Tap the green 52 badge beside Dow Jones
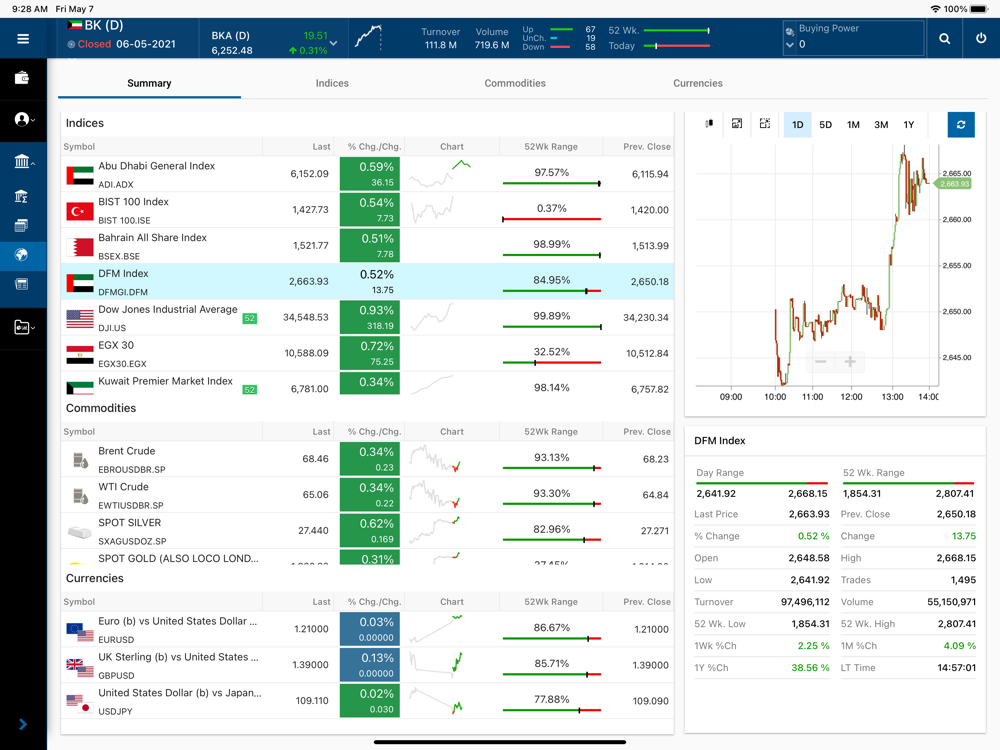Image resolution: width=1000 pixels, height=750 pixels. [x=249, y=318]
